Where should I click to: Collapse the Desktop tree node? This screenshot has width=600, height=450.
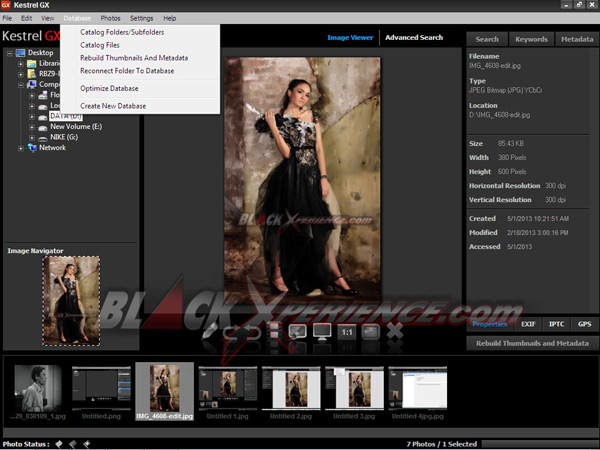[10, 53]
